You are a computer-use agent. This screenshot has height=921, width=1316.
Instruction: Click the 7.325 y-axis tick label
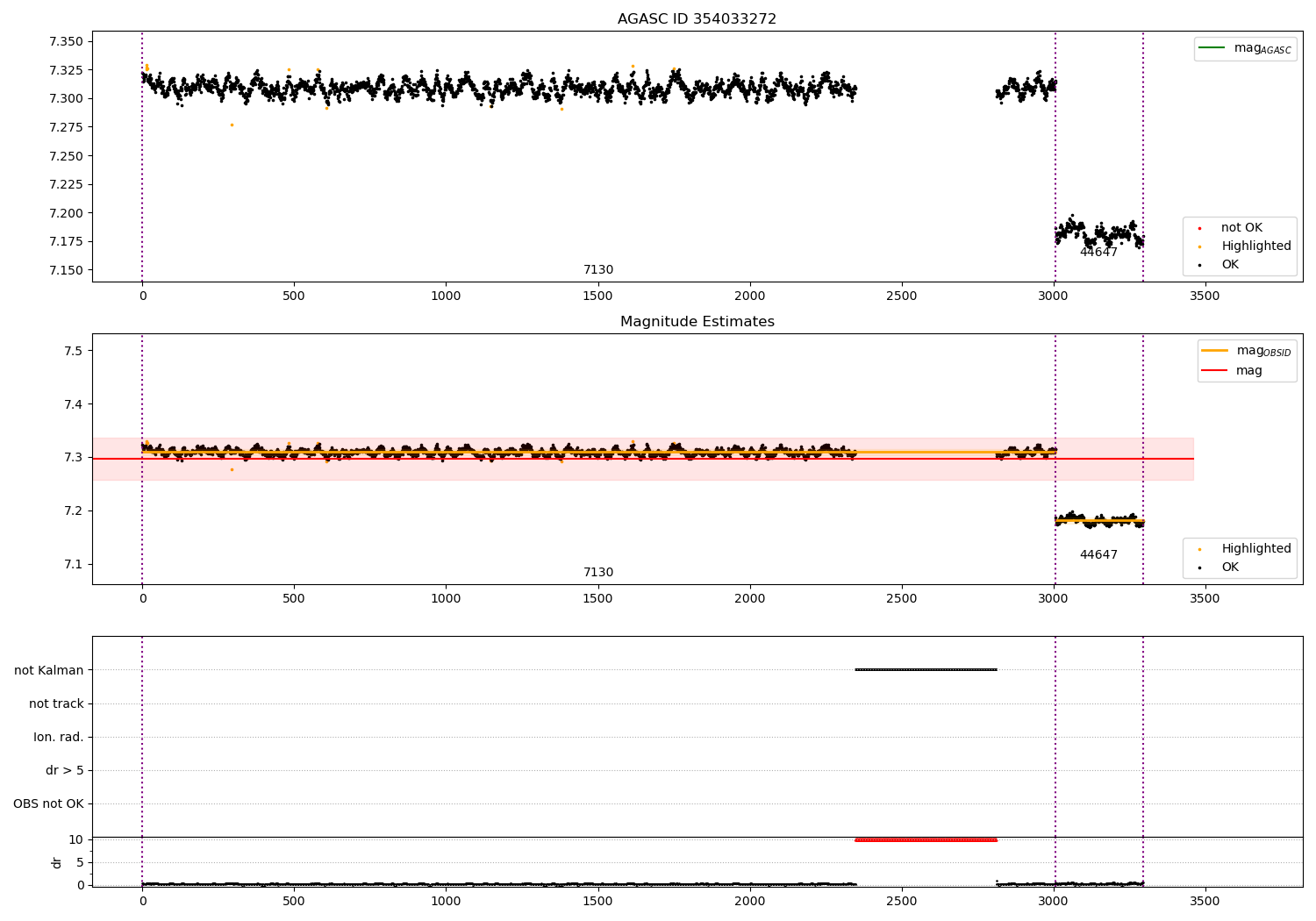[x=66, y=70]
